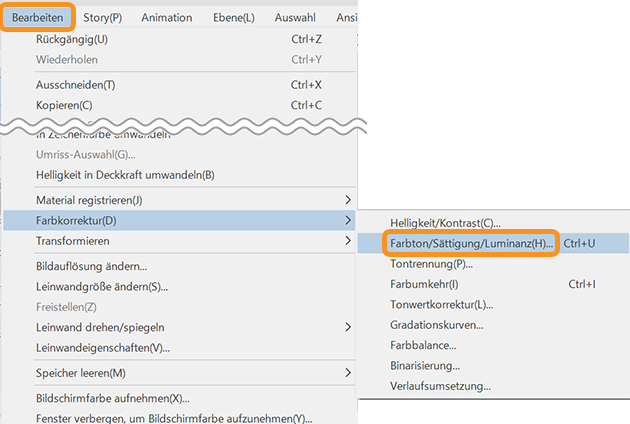
Task: Open Bildauflösung ändern dialog
Action: [91, 266]
